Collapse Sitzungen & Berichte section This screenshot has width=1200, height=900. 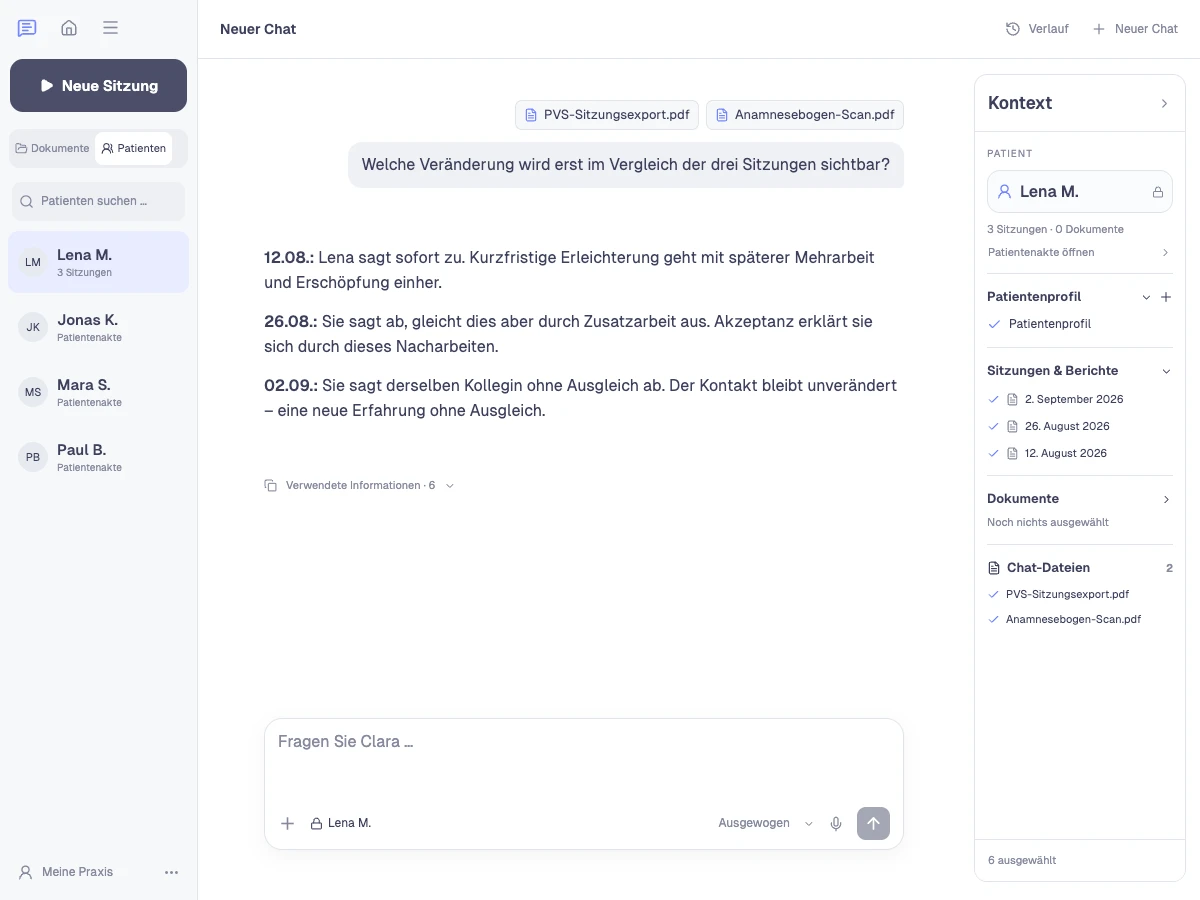pyautogui.click(x=1166, y=371)
